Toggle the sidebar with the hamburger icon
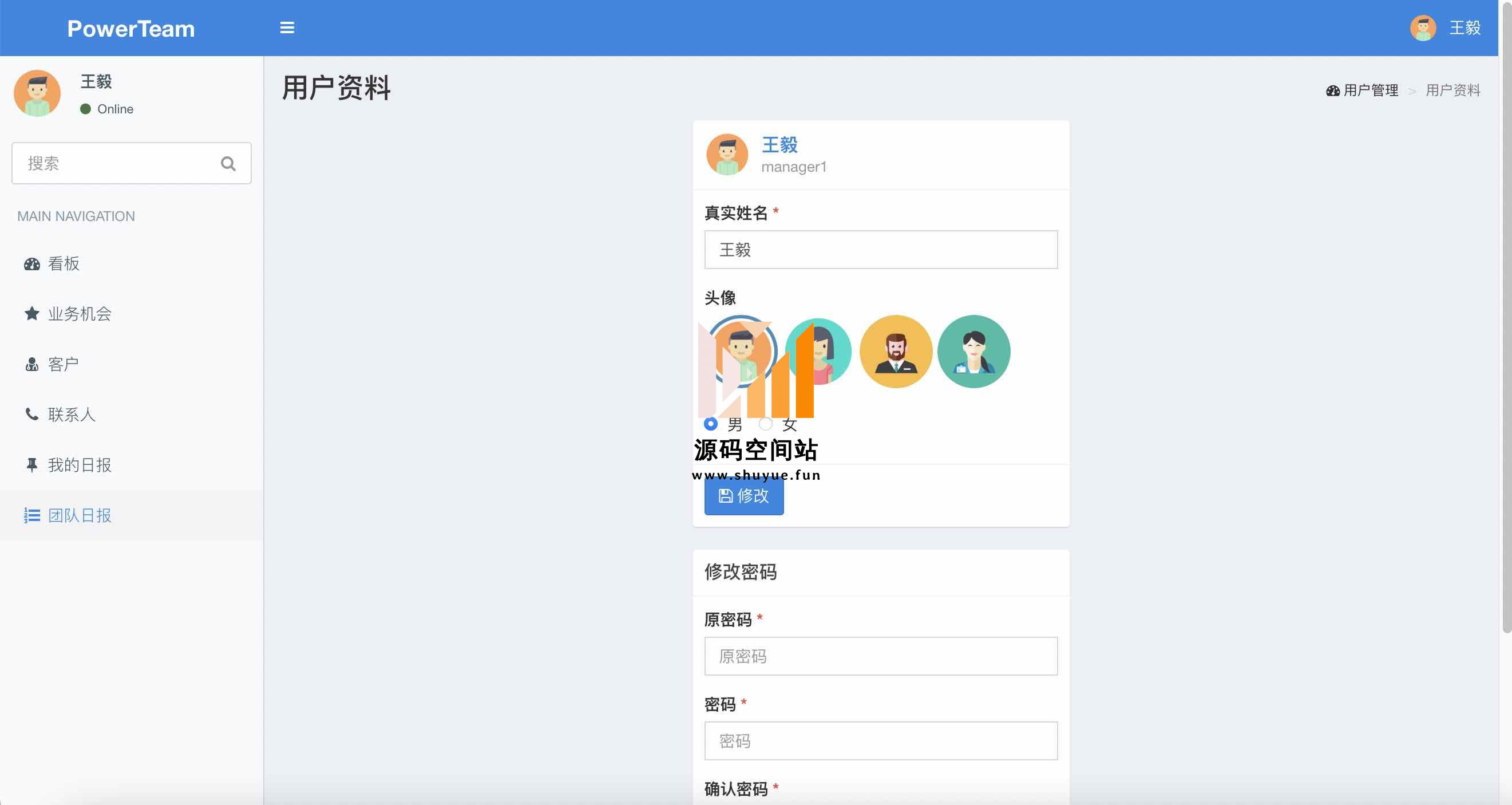The width and height of the screenshot is (1512, 805). (x=287, y=27)
